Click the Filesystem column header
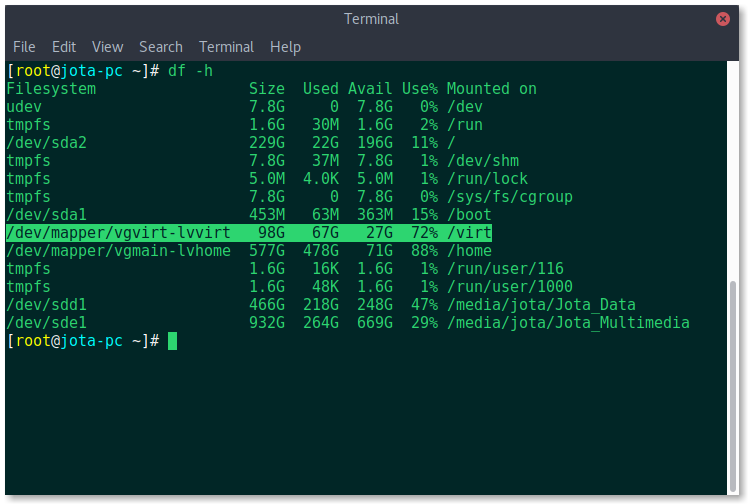This screenshot has width=748, height=504. pos(51,89)
